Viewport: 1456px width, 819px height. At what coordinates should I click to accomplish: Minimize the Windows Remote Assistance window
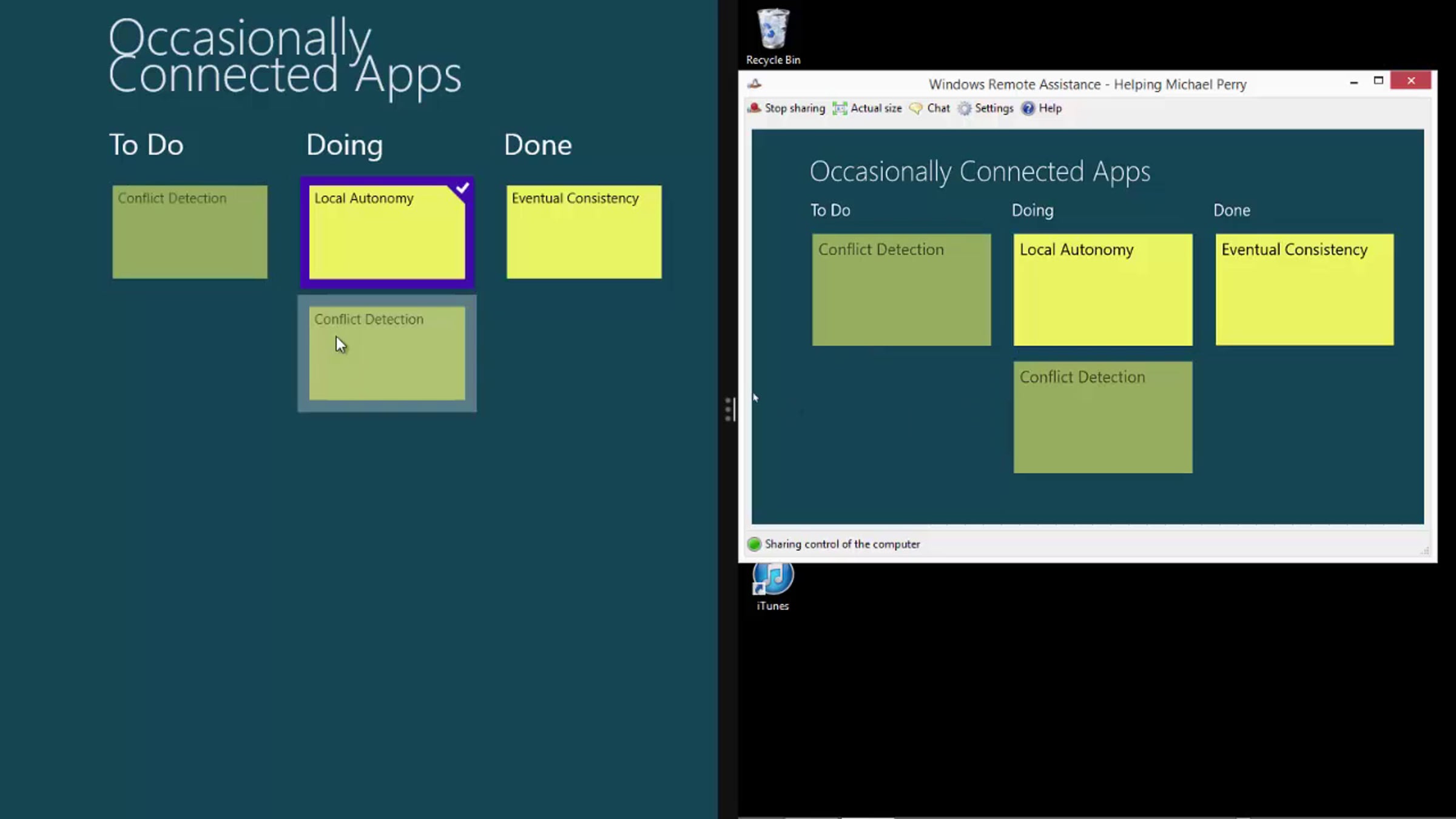1353,81
